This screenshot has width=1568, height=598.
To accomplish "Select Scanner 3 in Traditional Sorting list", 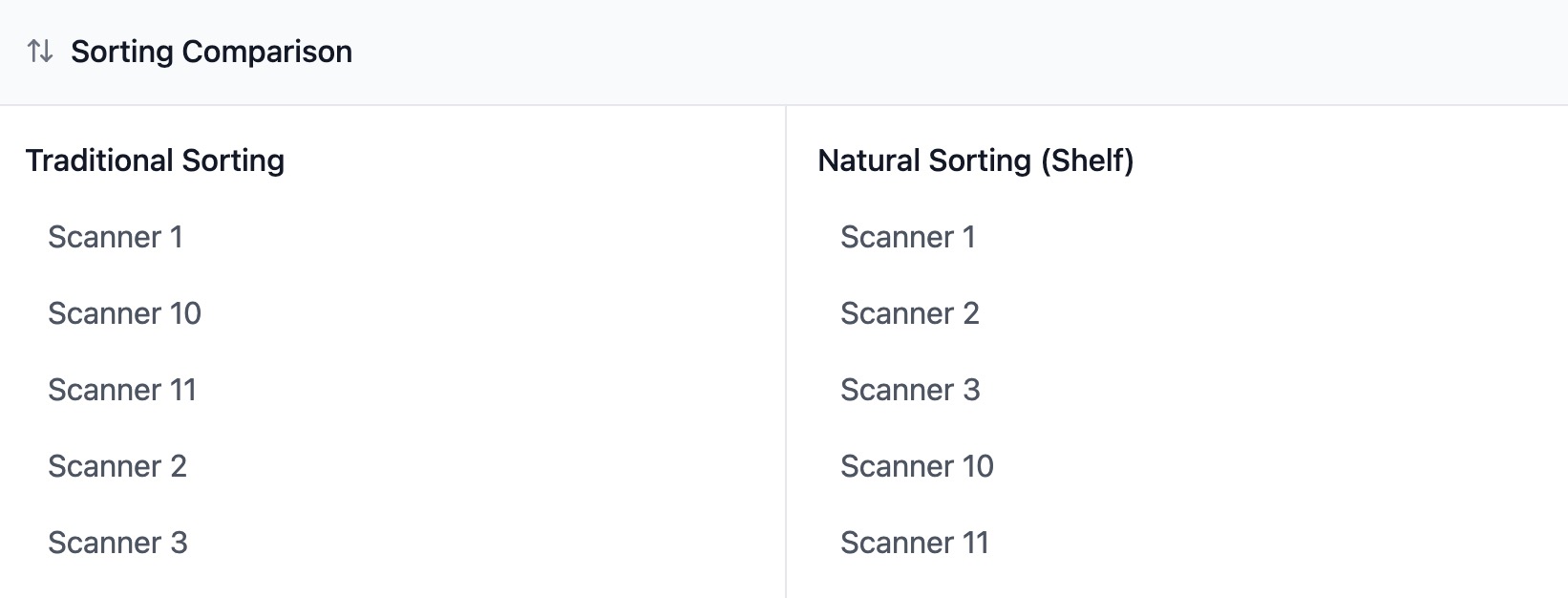I will click(117, 543).
